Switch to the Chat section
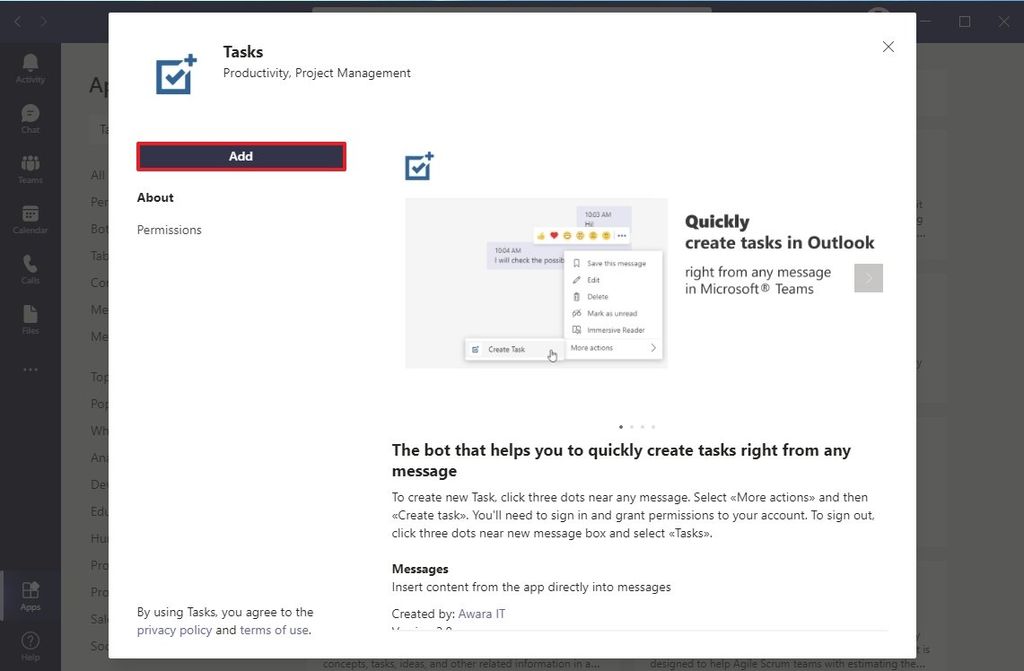1024x671 pixels. click(30, 115)
